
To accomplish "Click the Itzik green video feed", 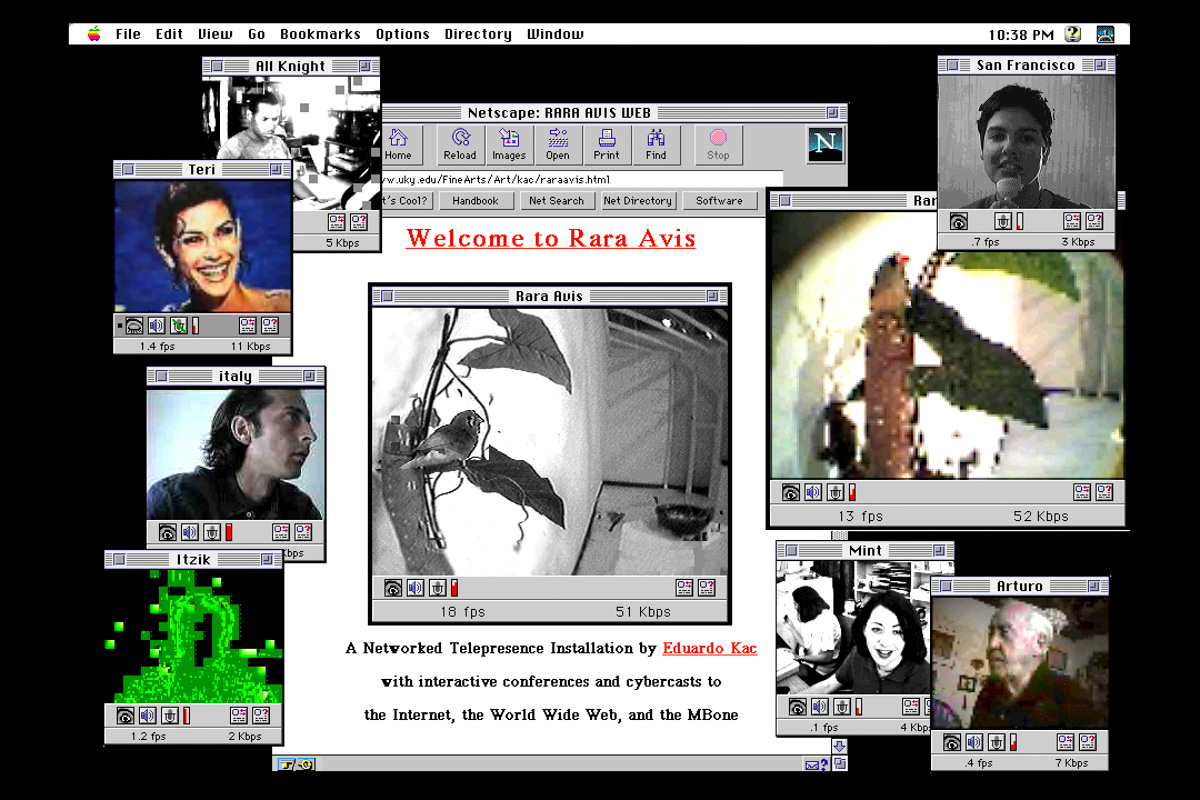I will click(x=194, y=636).
